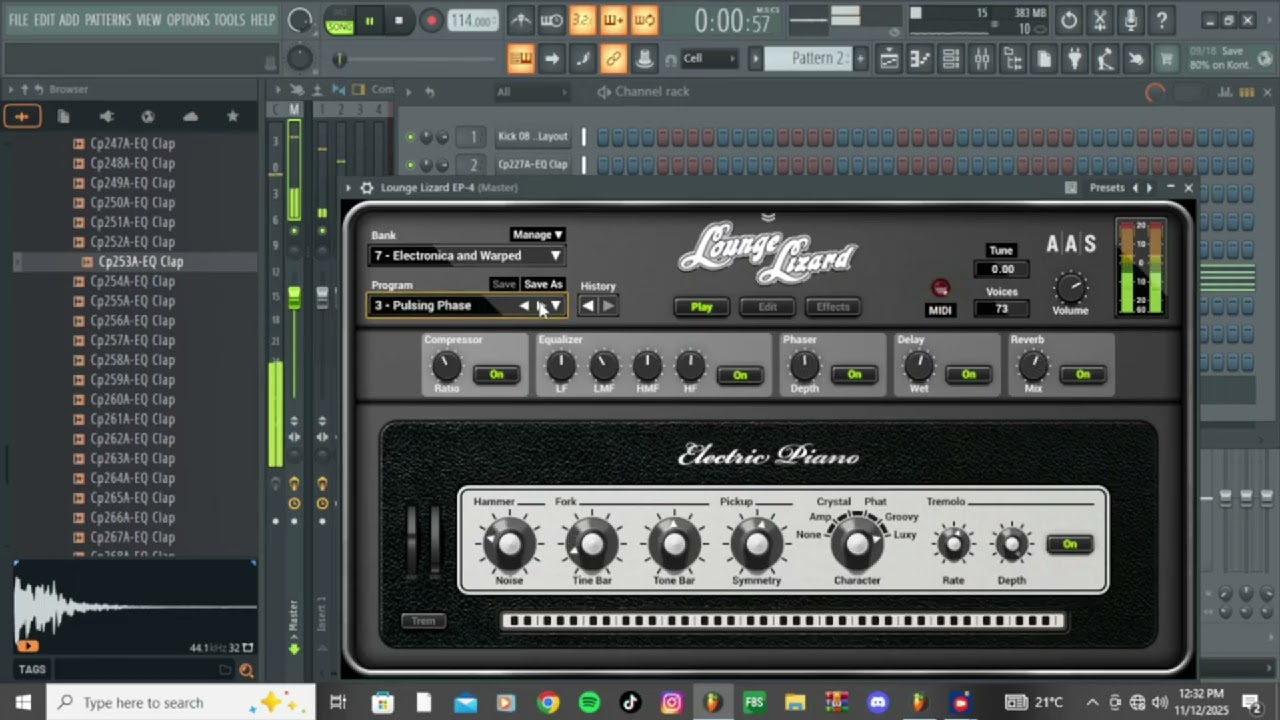Go to previous program arrow
Image resolution: width=1280 pixels, height=720 pixels.
click(524, 306)
